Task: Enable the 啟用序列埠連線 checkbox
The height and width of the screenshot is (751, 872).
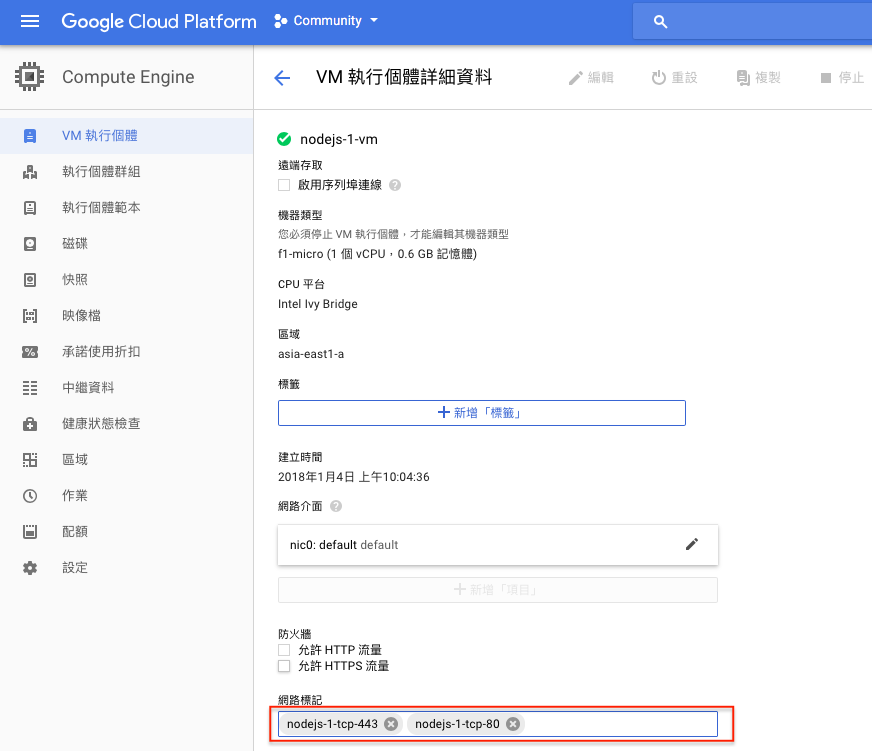Action: pos(284,185)
